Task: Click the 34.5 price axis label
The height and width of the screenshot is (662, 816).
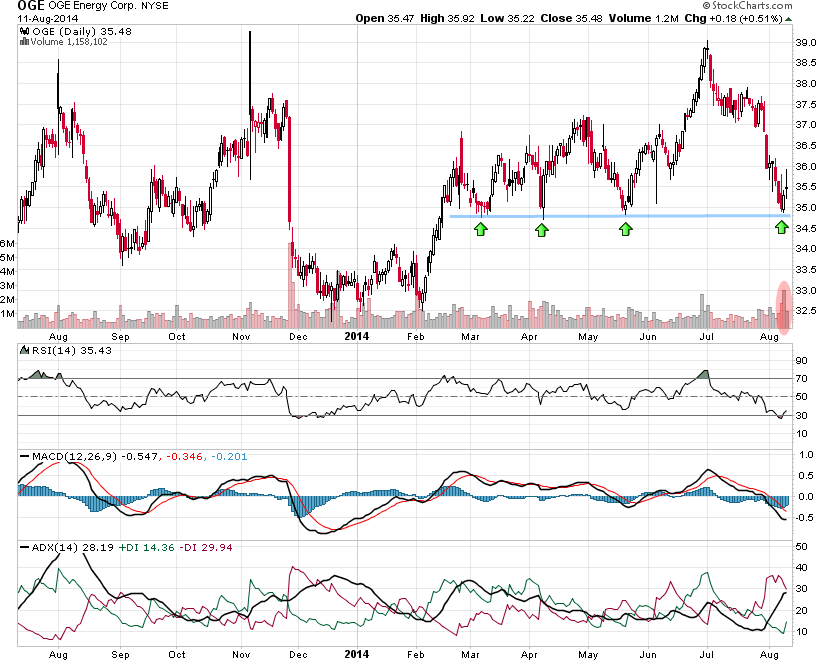Action: click(806, 228)
